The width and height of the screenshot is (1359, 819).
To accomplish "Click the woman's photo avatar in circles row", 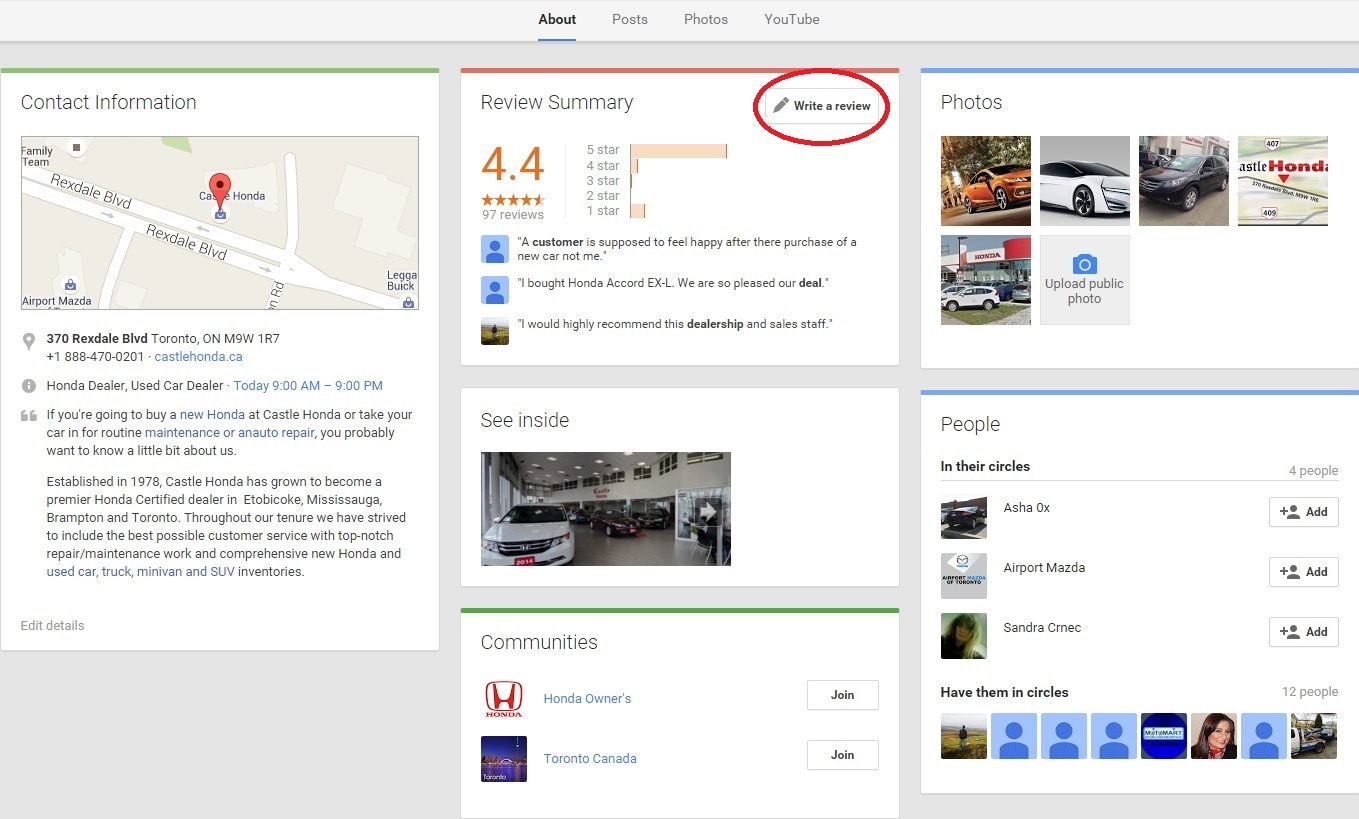I will pos(1214,736).
